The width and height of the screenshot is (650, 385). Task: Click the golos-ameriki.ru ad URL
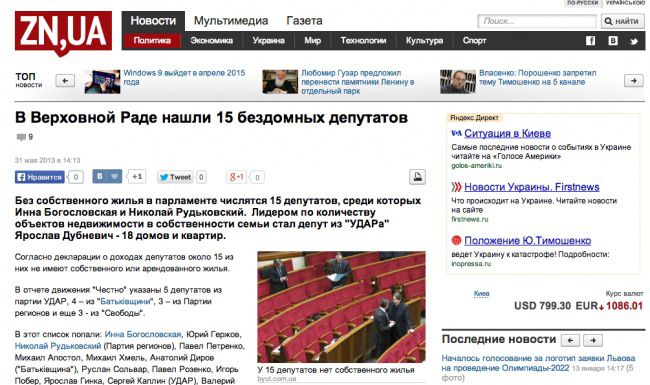476,166
